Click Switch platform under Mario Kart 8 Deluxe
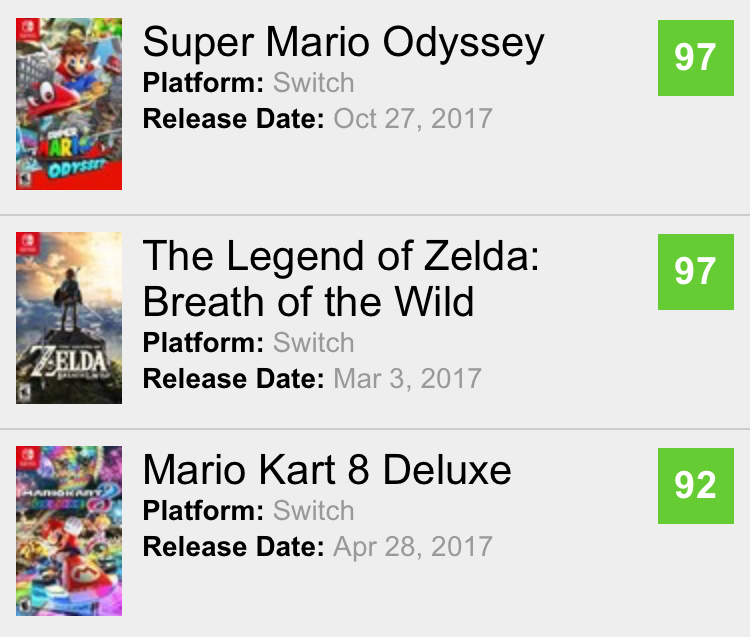 coord(313,510)
